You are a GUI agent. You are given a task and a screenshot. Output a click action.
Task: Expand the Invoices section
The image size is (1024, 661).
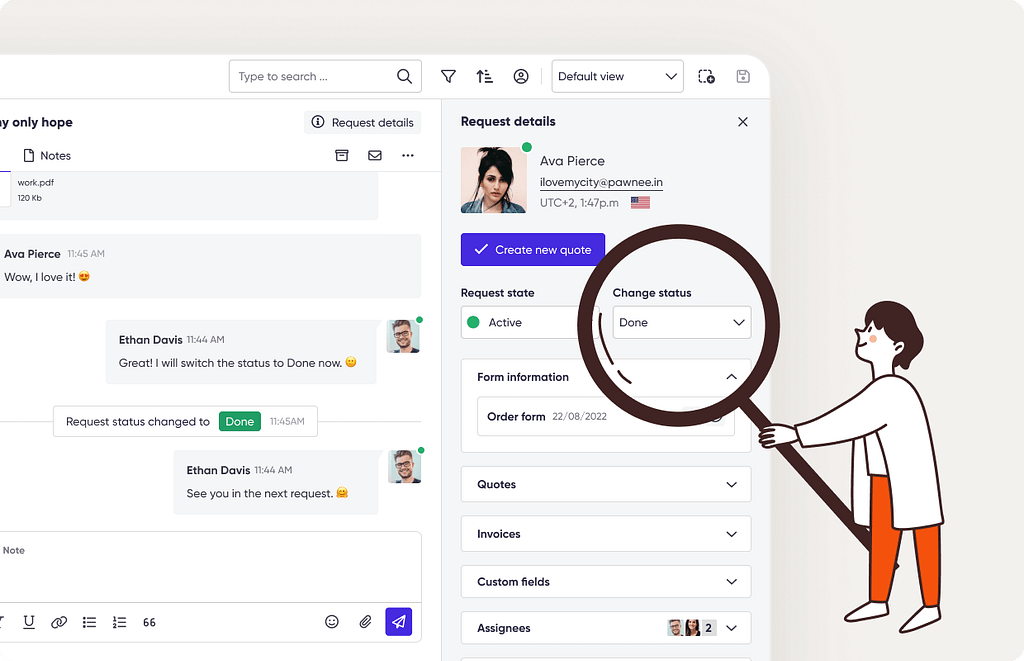coord(606,534)
